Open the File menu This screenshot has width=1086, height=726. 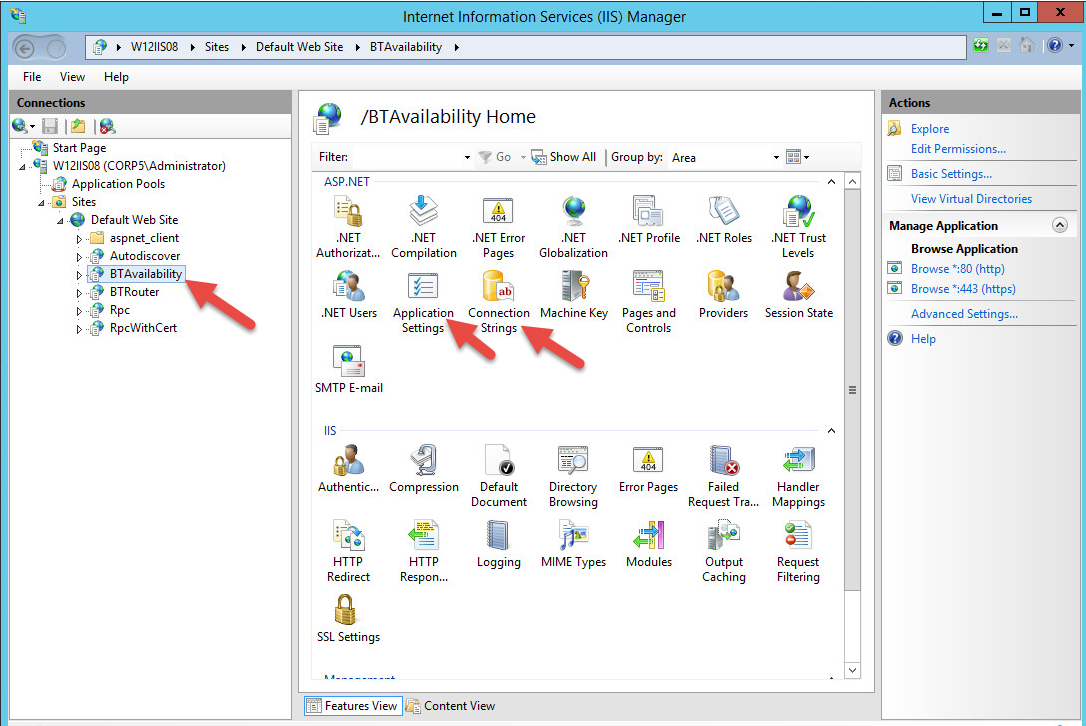[32, 77]
